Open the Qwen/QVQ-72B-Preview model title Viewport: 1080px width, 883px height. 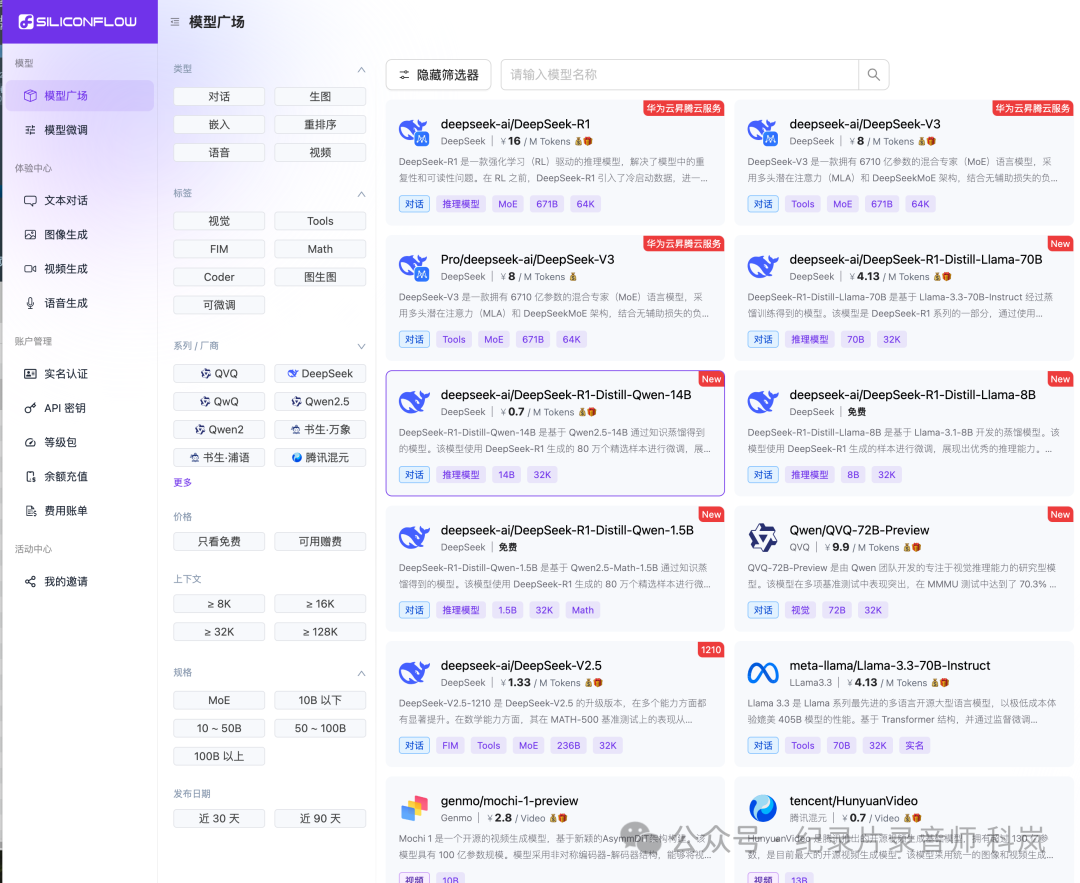[x=859, y=530]
